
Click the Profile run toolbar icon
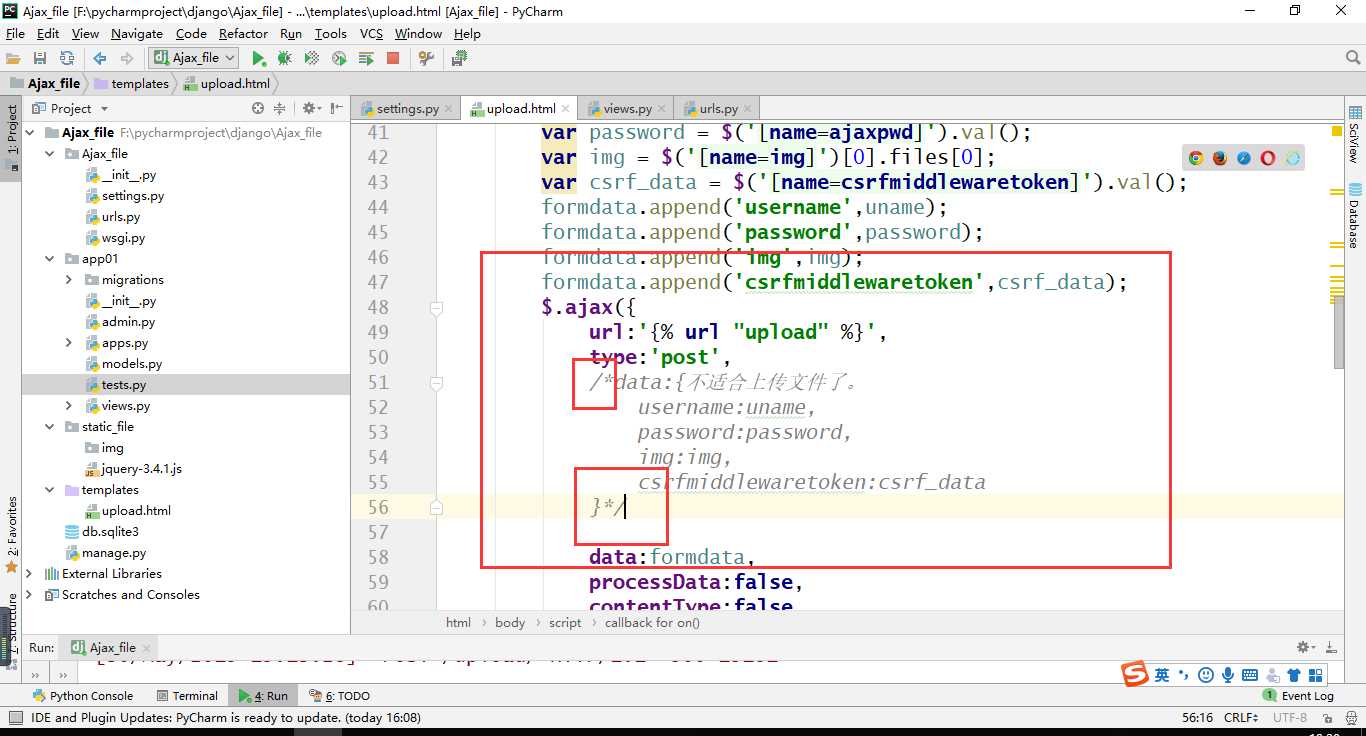pyautogui.click(x=339, y=58)
